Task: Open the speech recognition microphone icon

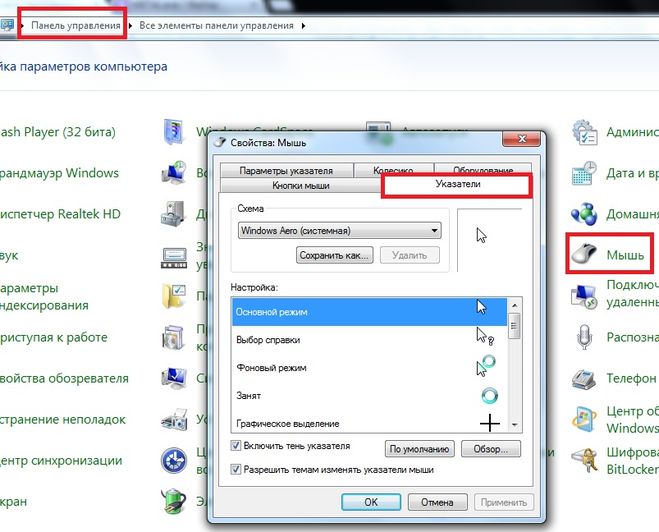Action: click(584, 338)
